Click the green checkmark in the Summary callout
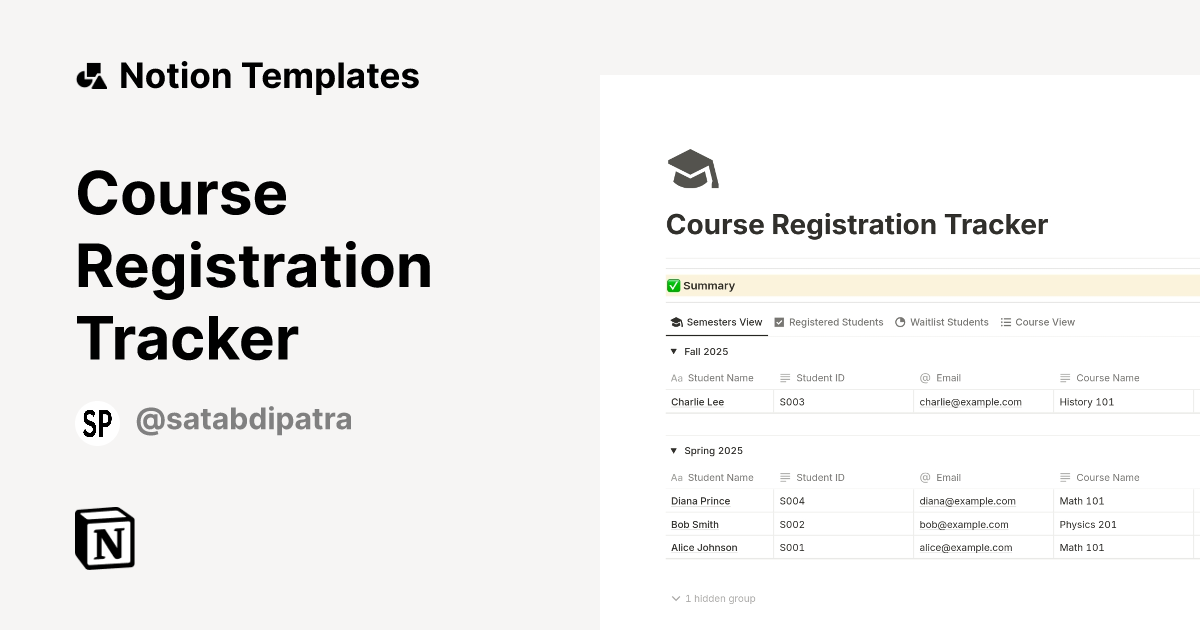Screen dimensions: 1200x630 (674, 286)
